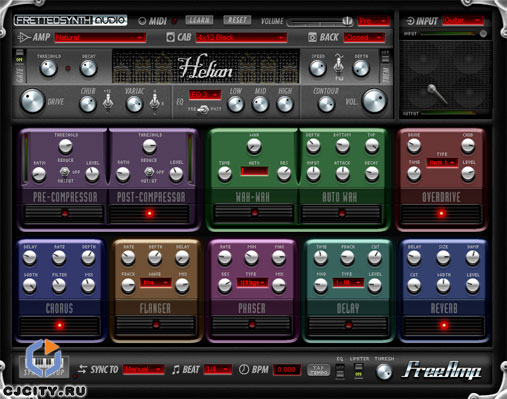
Task: Click the VOLUME slider handle
Action: coord(347,21)
